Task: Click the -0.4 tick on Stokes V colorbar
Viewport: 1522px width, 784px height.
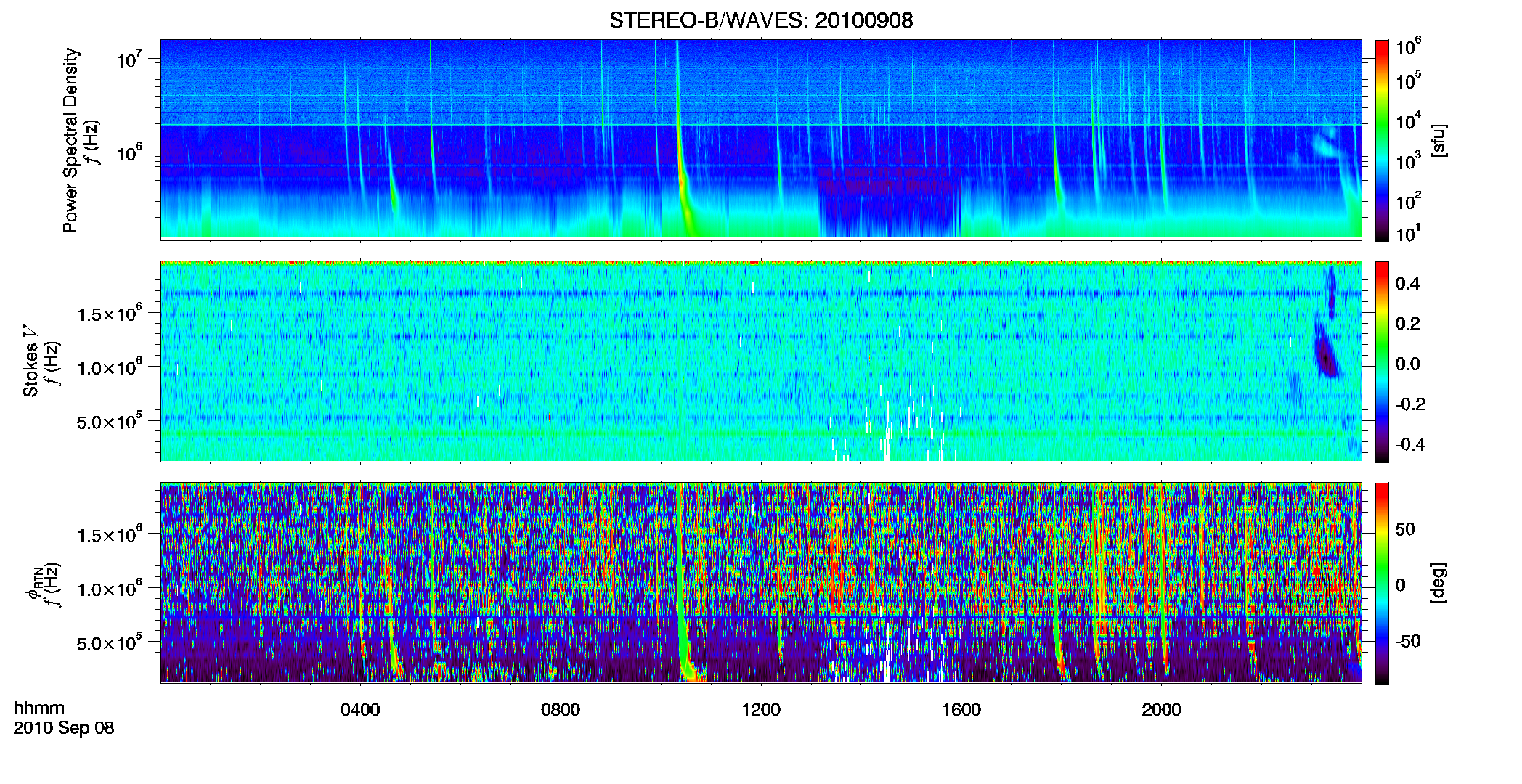Action: 1410,444
